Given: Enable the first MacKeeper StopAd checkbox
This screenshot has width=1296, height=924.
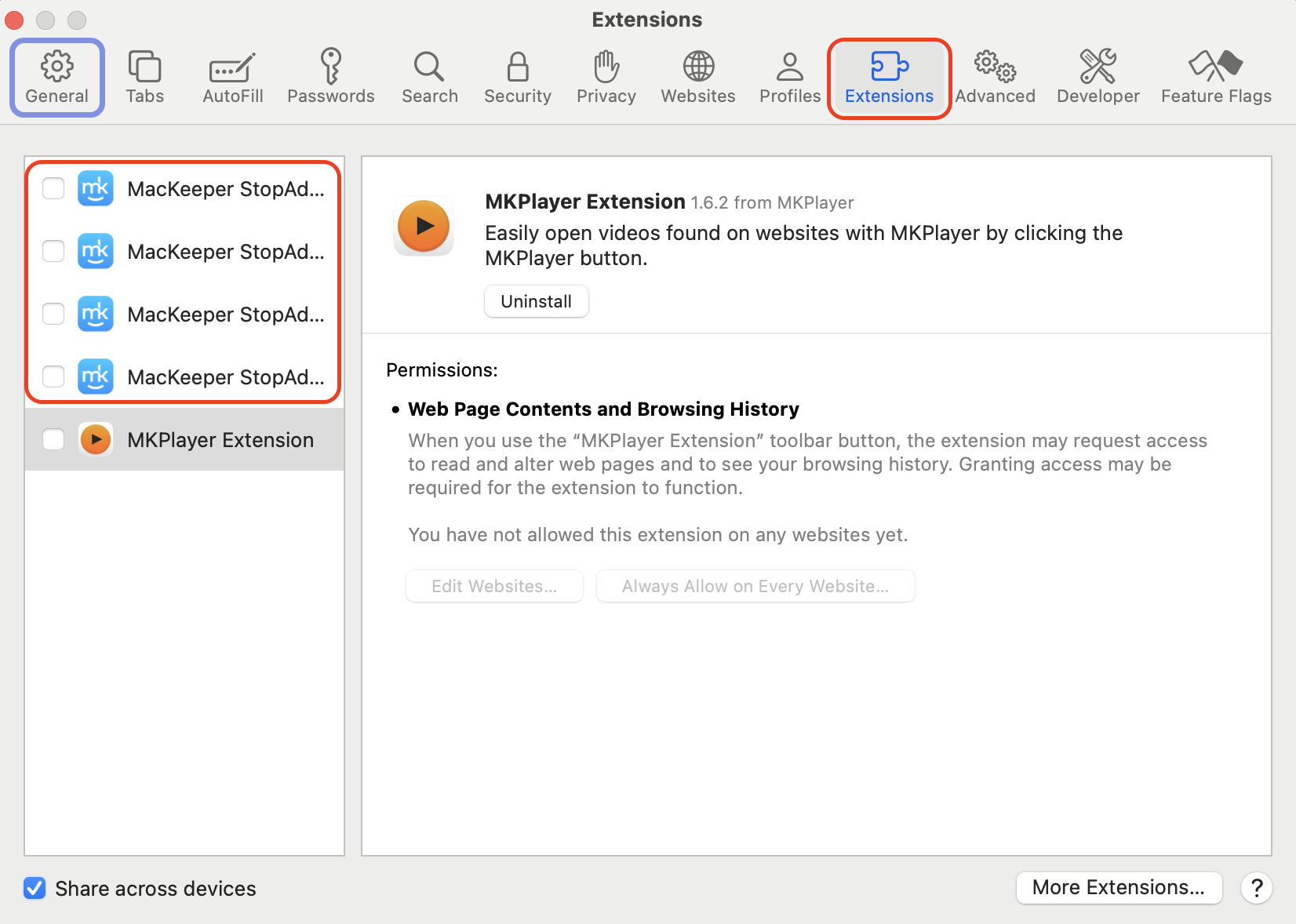Looking at the screenshot, I should [53, 188].
